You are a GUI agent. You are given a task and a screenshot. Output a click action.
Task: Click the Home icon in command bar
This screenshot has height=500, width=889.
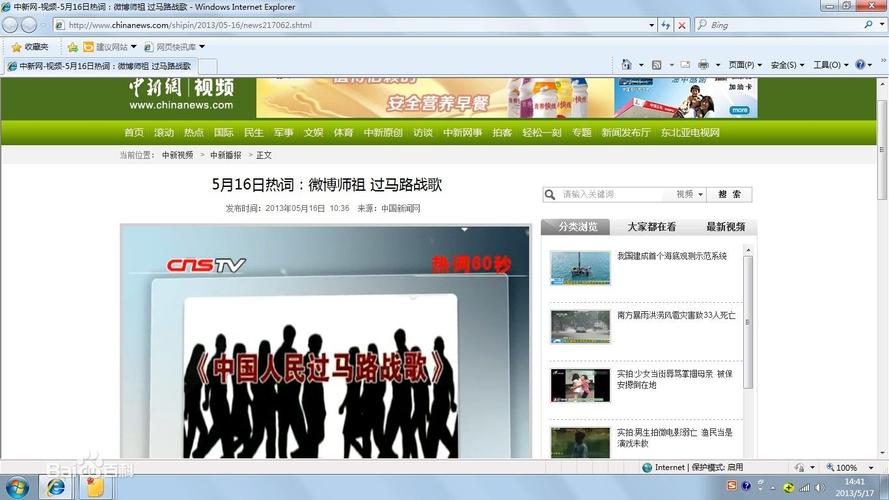tap(626, 65)
